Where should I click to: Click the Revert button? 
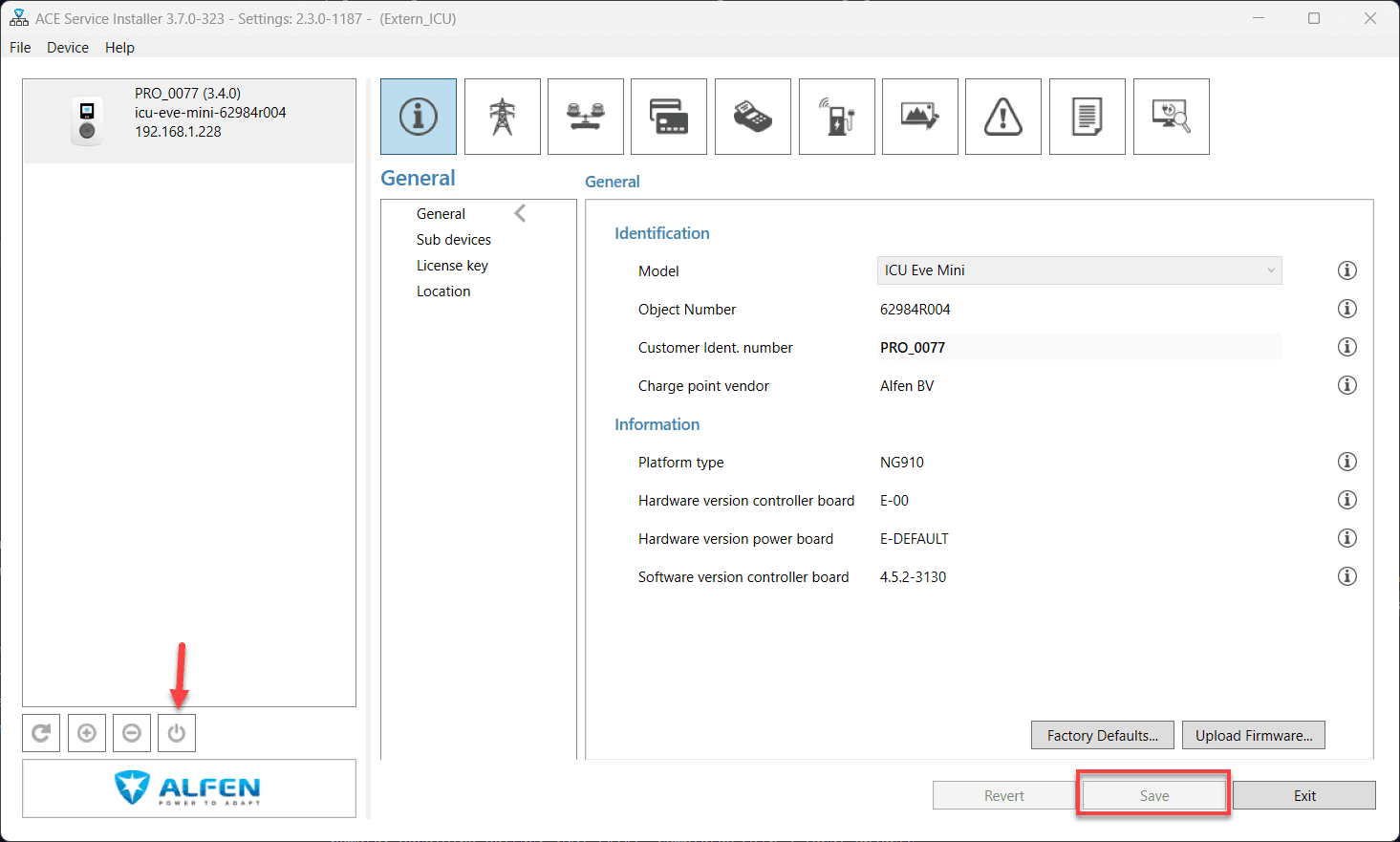pyautogui.click(x=1004, y=795)
